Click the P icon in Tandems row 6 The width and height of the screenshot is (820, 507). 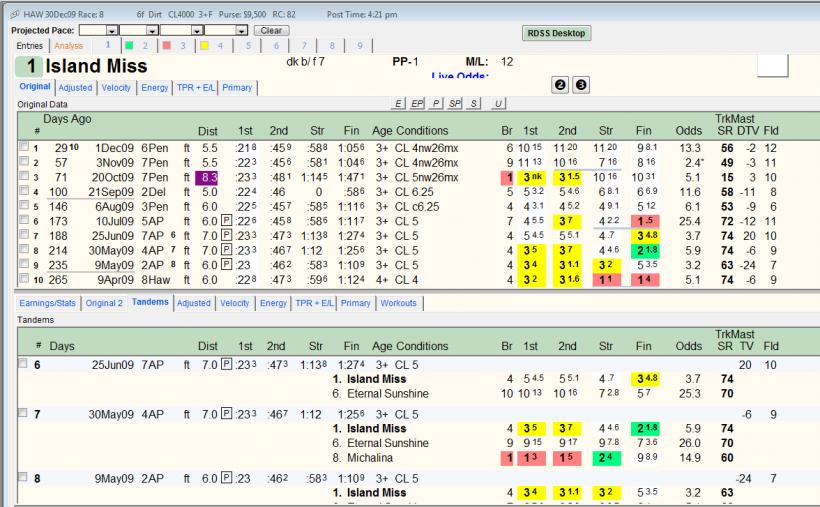pyautogui.click(x=226, y=364)
